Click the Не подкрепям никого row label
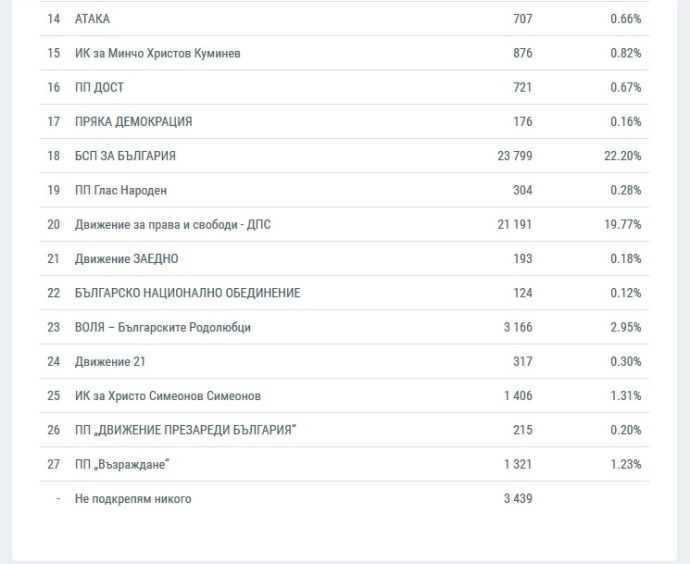The width and height of the screenshot is (690, 564). [x=132, y=498]
